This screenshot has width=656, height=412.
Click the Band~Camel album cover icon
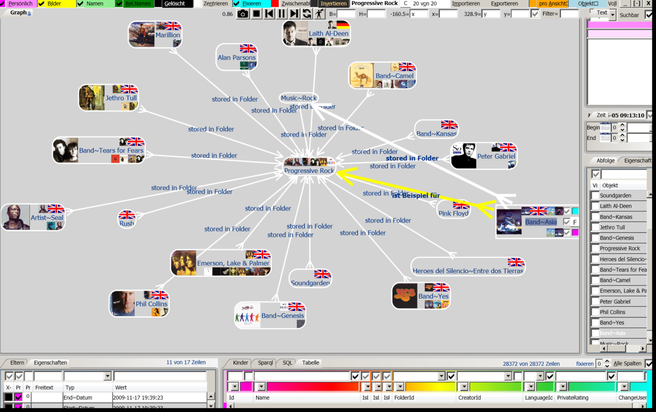(361, 75)
